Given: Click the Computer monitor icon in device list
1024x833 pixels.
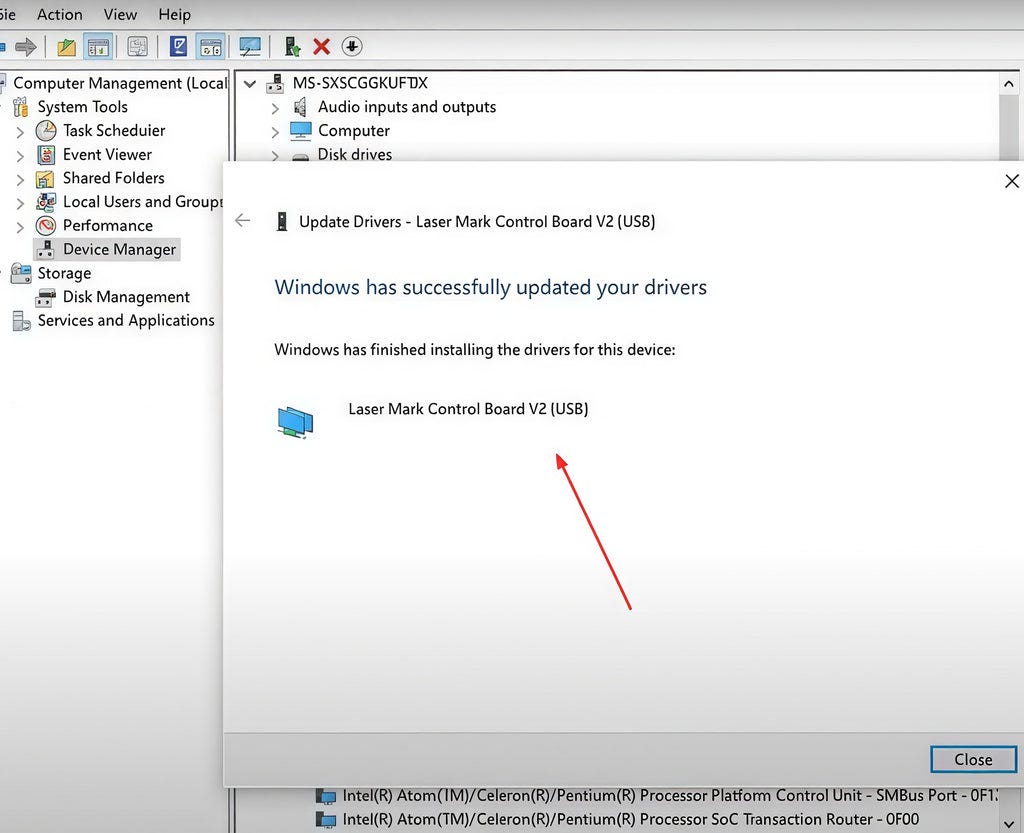Looking at the screenshot, I should click(x=300, y=131).
